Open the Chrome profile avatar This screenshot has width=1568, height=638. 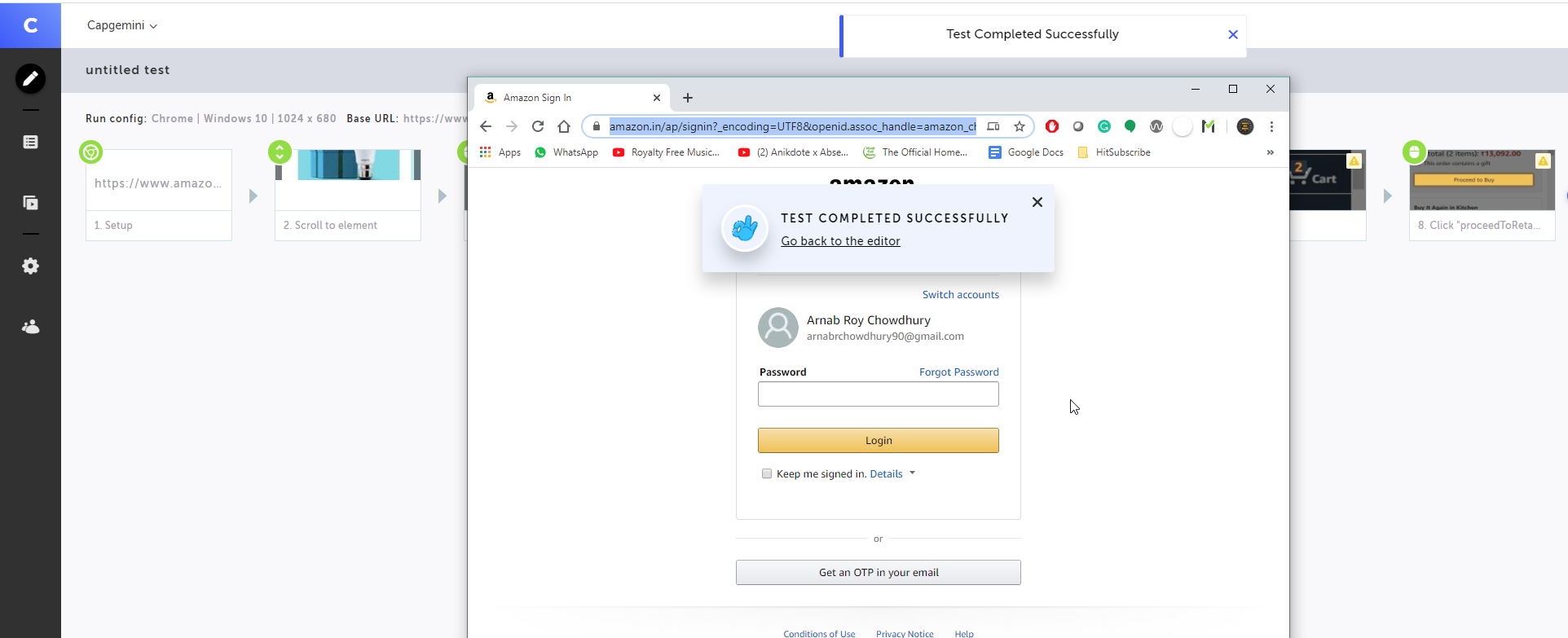pyautogui.click(x=1244, y=126)
